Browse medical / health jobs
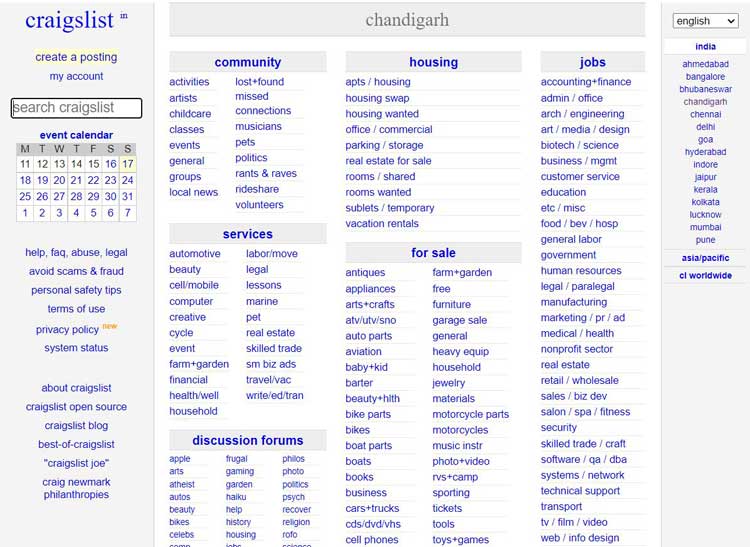This screenshot has height=547, width=750. click(577, 333)
